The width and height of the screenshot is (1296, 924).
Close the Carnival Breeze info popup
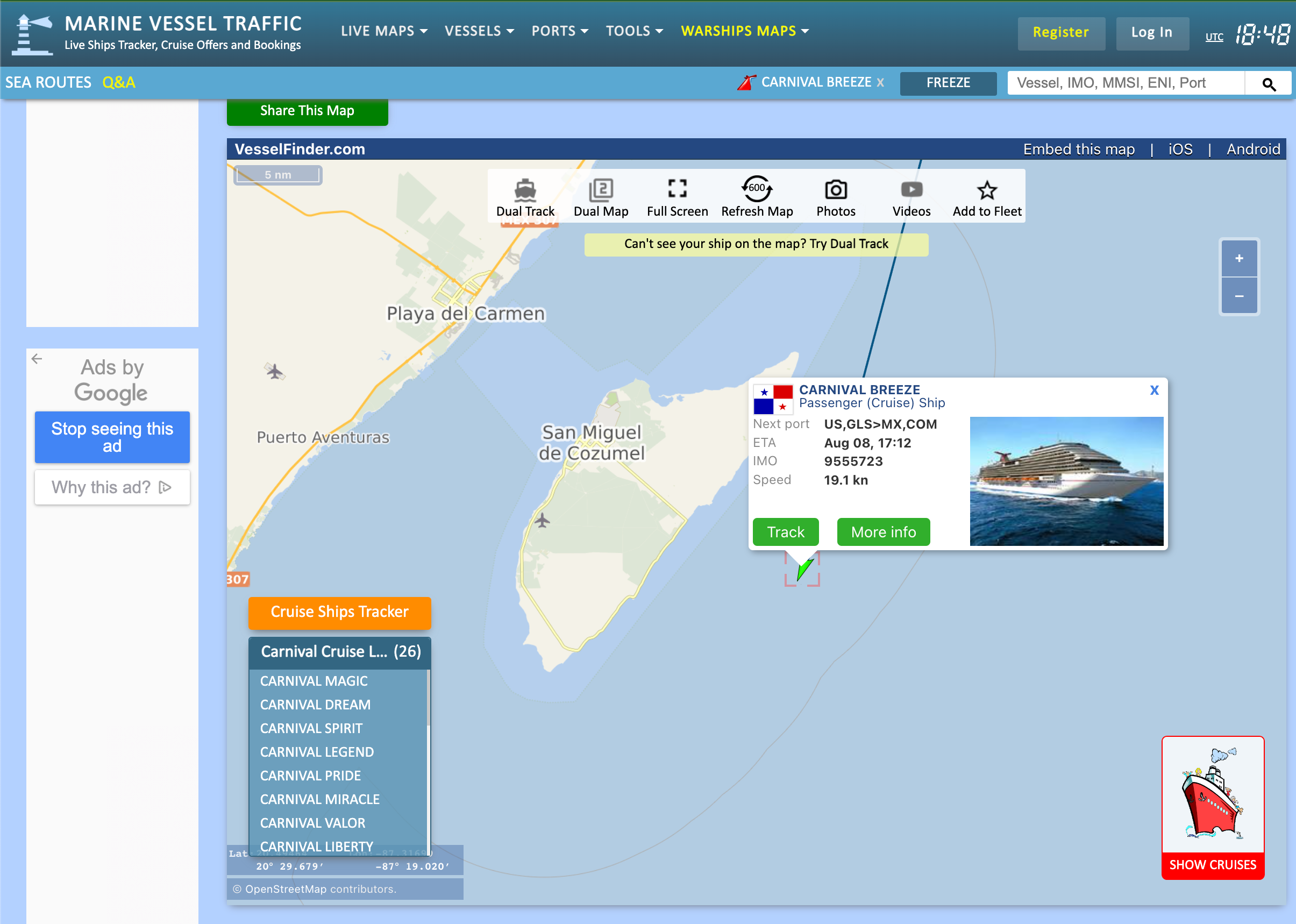(x=1153, y=389)
